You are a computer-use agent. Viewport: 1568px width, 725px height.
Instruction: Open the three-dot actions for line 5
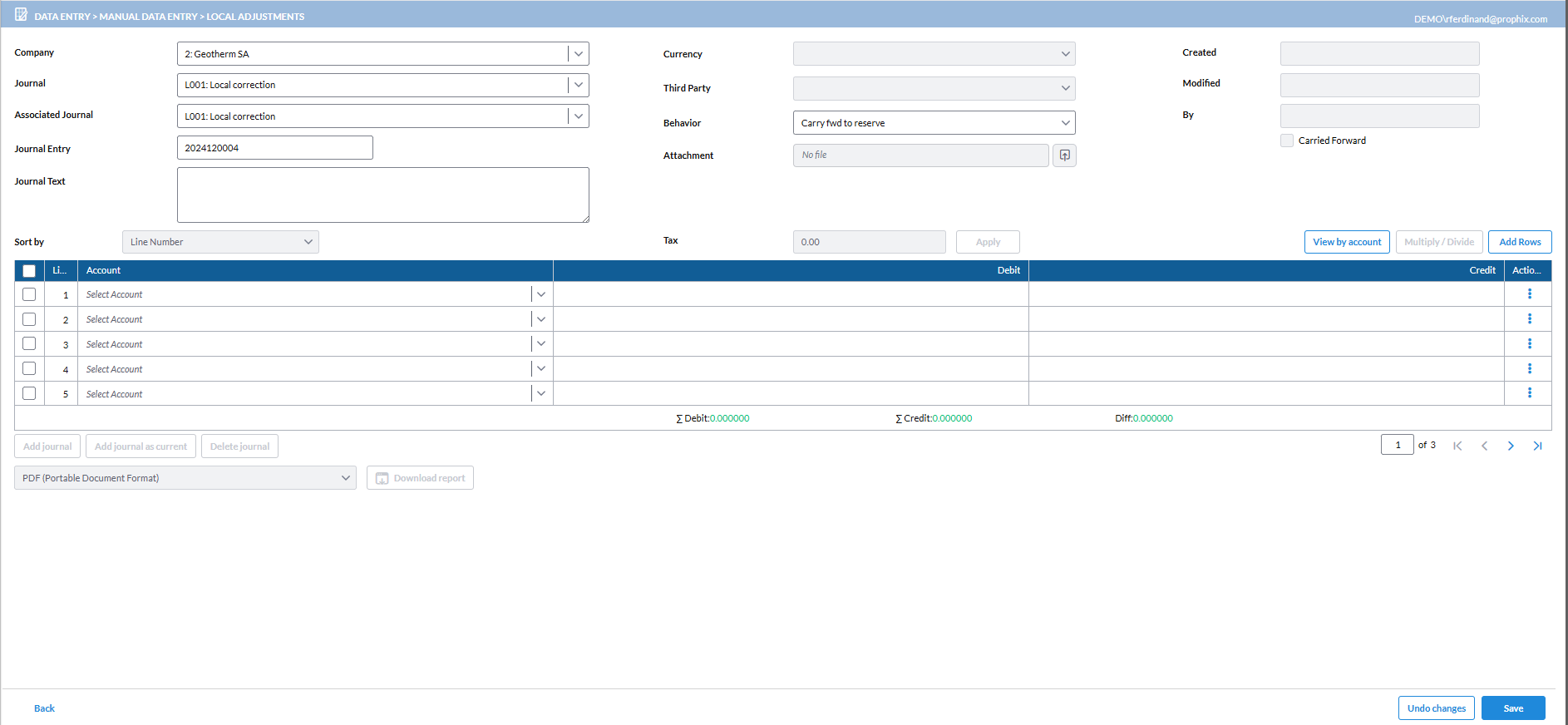1529,393
